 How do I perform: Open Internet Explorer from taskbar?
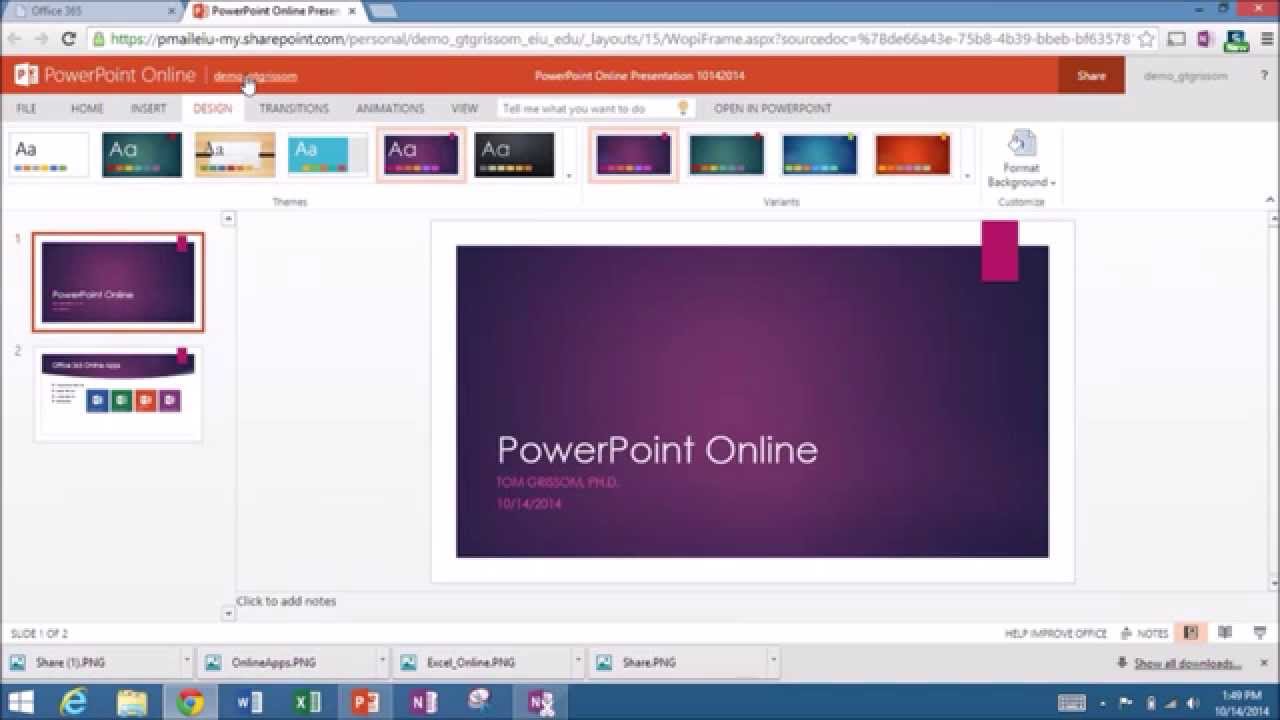click(x=74, y=703)
